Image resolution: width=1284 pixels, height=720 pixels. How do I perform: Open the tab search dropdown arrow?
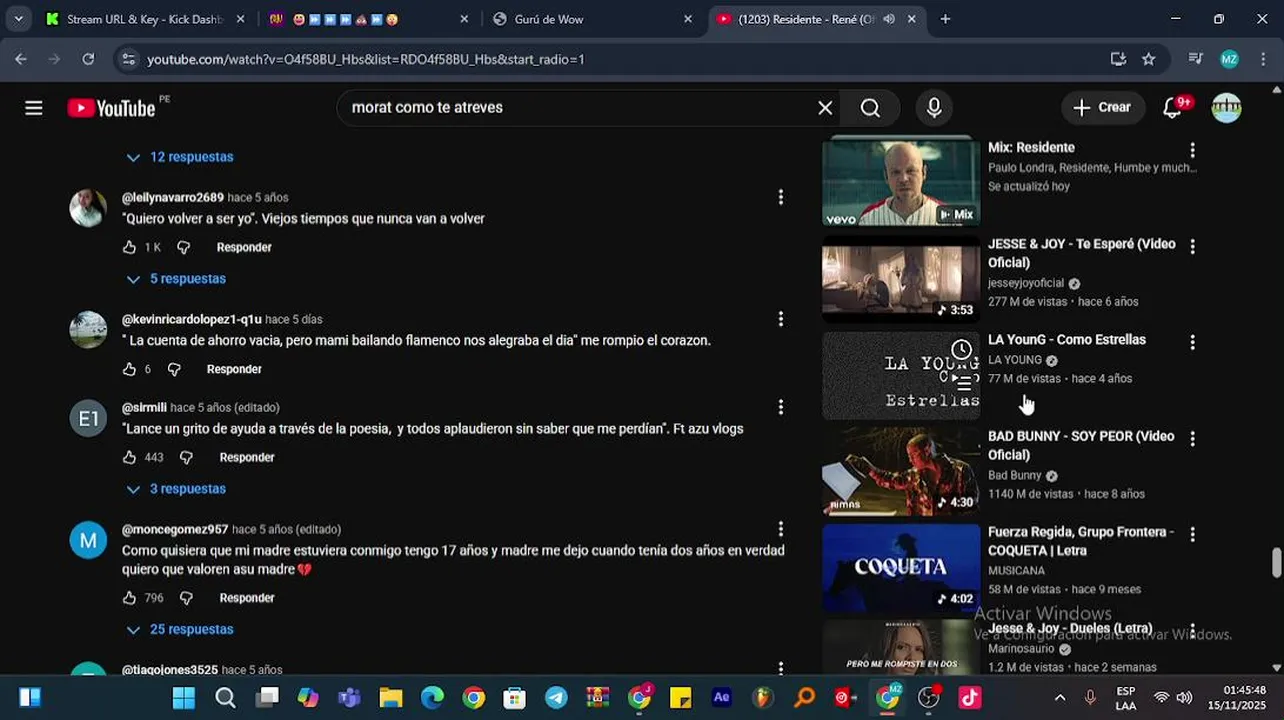[18, 19]
